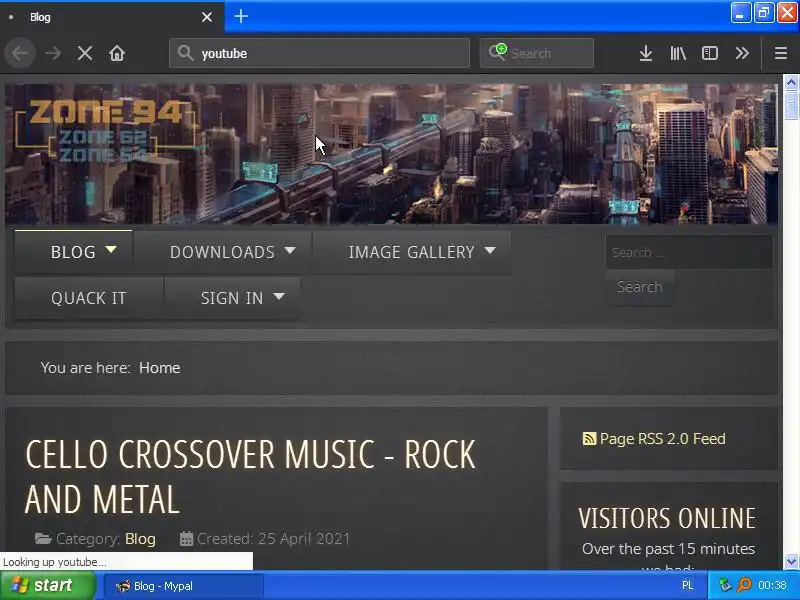This screenshot has width=800, height=600.
Task: Click the browser back arrow button
Action: coord(20,53)
